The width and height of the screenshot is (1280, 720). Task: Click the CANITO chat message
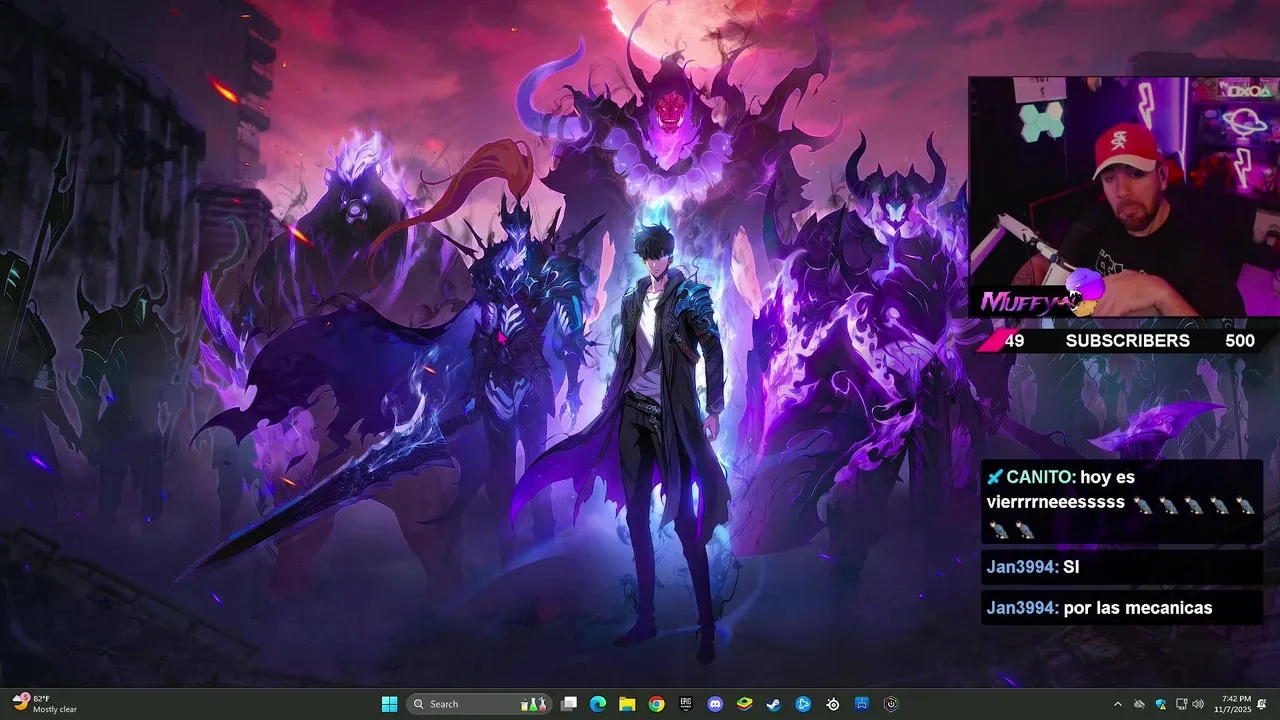(1122, 503)
